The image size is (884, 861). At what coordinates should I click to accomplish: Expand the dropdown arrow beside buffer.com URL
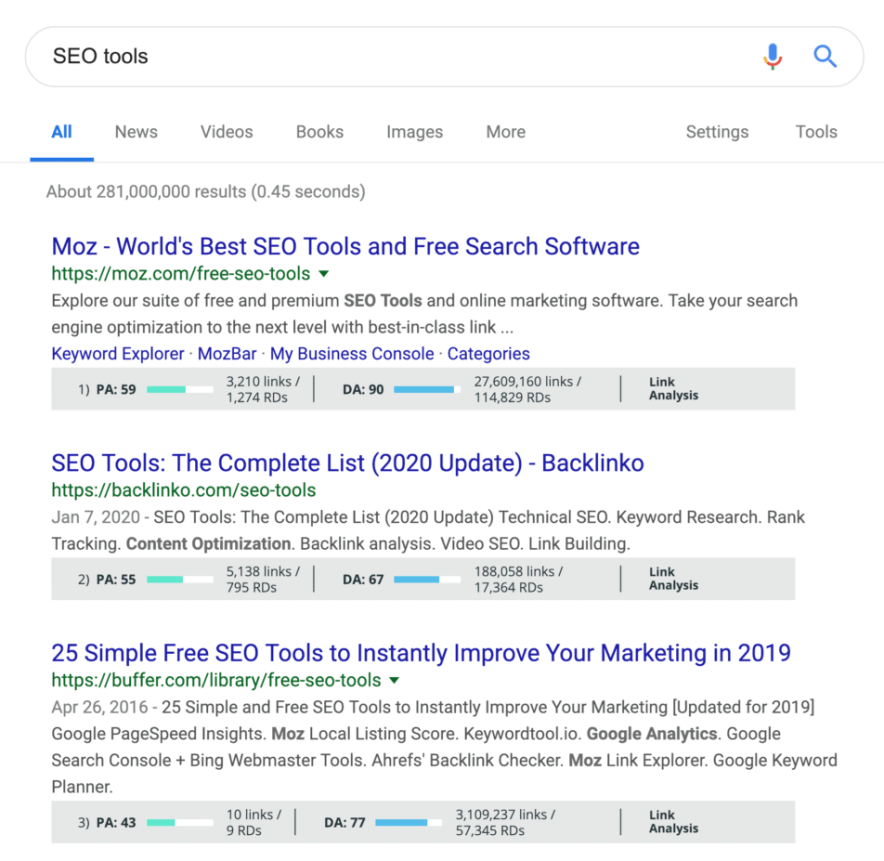point(394,679)
